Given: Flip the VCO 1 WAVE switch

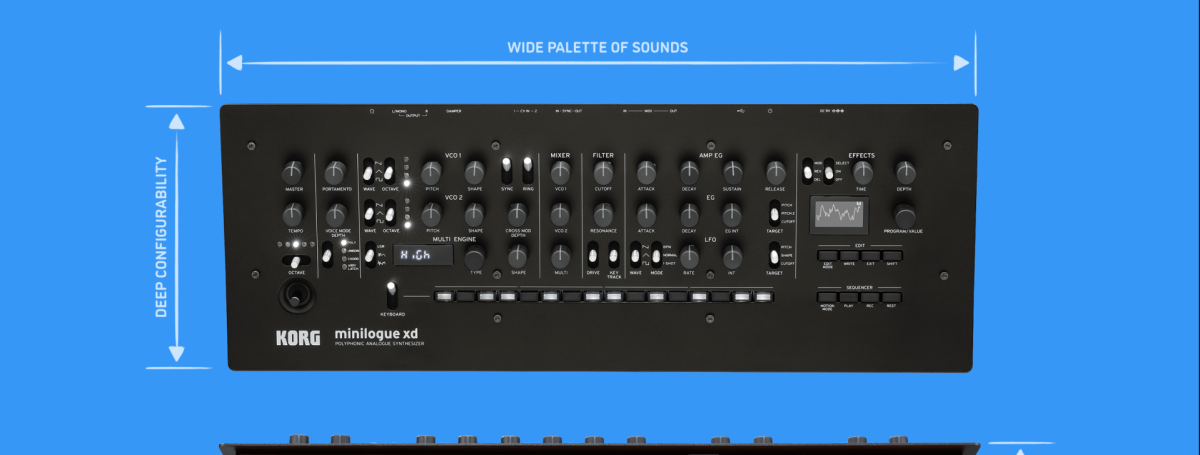Looking at the screenshot, I should (368, 169).
